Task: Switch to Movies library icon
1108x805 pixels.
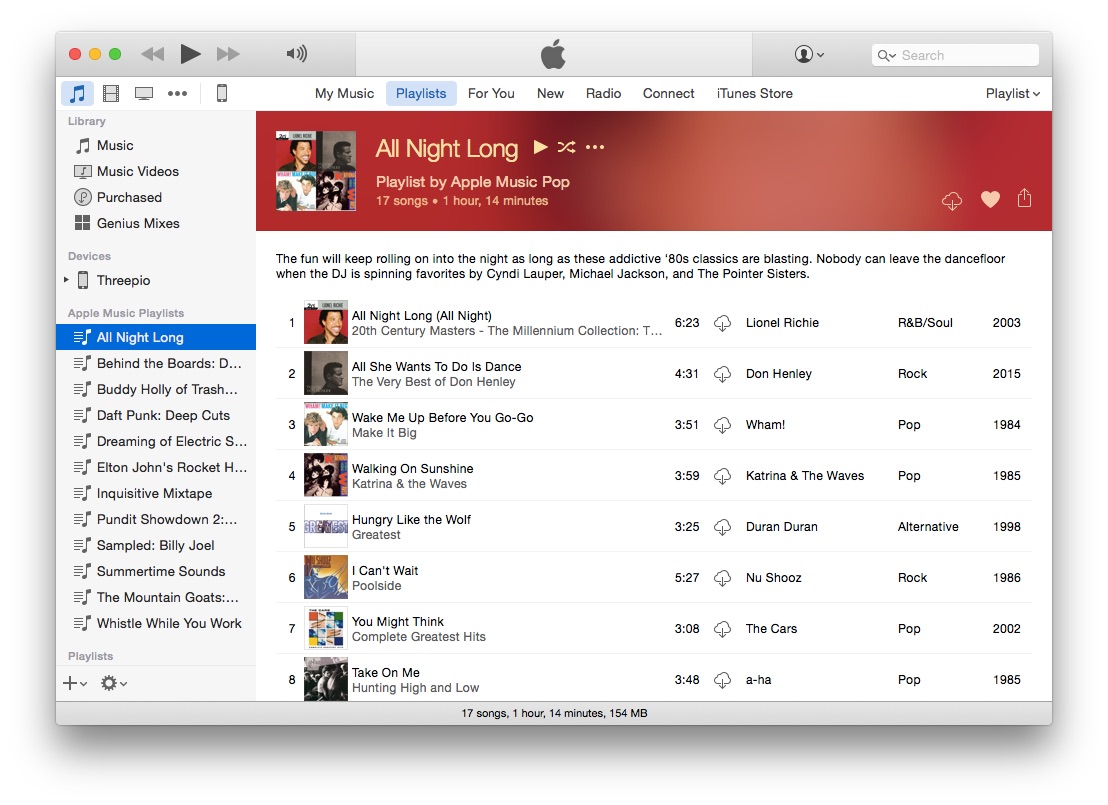Action: [x=111, y=93]
